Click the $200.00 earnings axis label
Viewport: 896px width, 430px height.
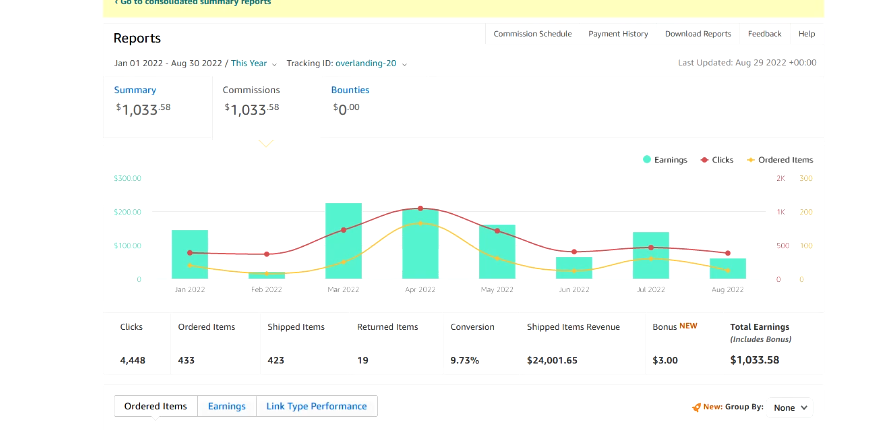click(x=127, y=212)
